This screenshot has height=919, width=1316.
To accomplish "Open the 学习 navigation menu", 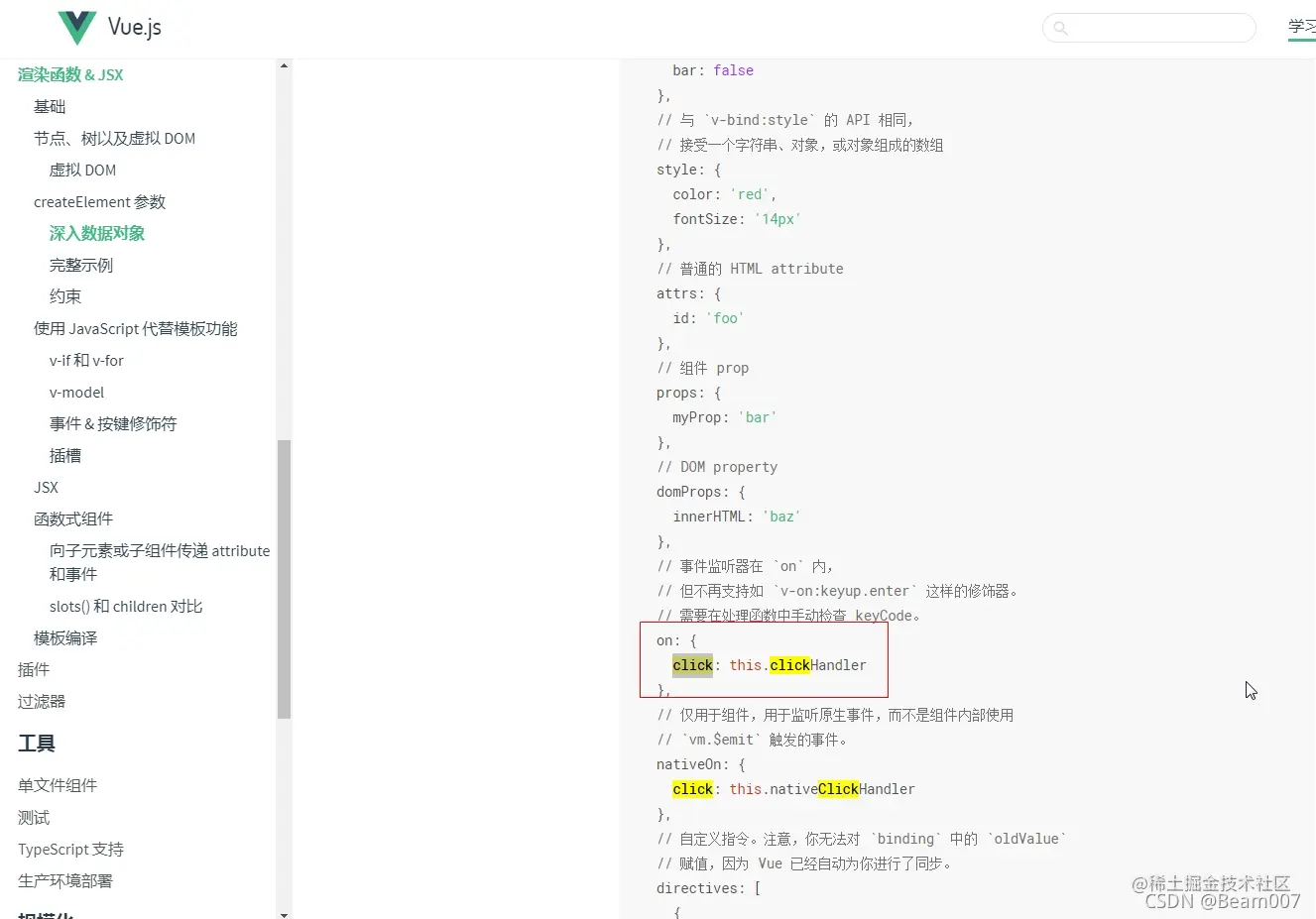I will (x=1301, y=27).
